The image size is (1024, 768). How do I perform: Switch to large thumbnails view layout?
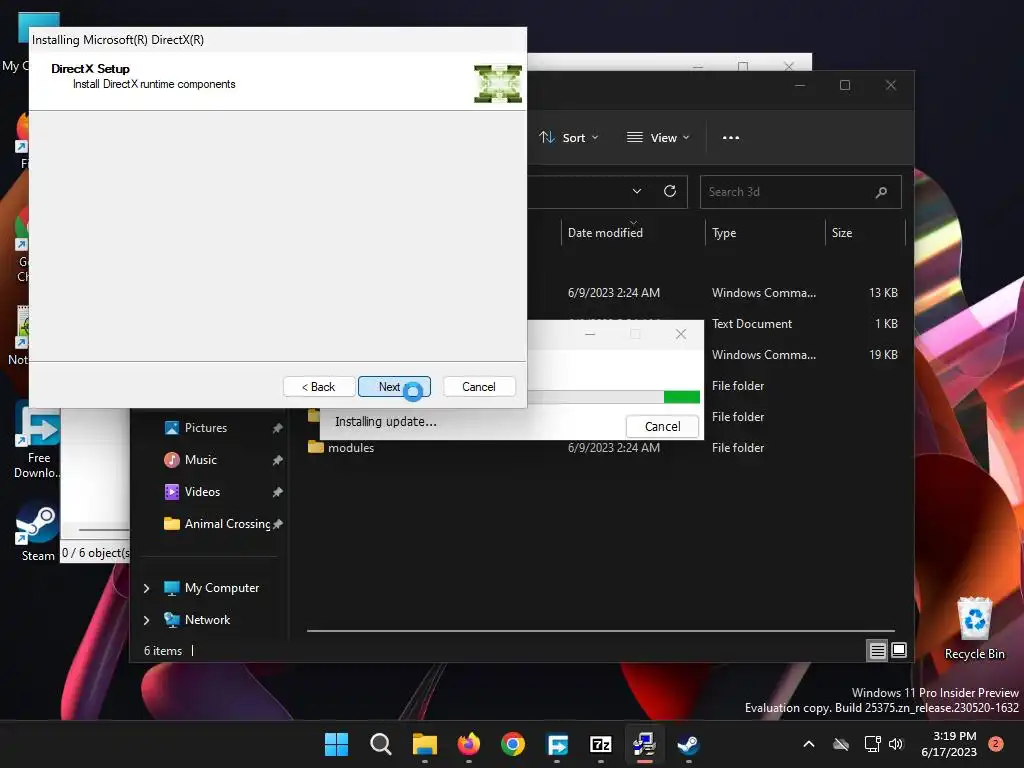(899, 650)
